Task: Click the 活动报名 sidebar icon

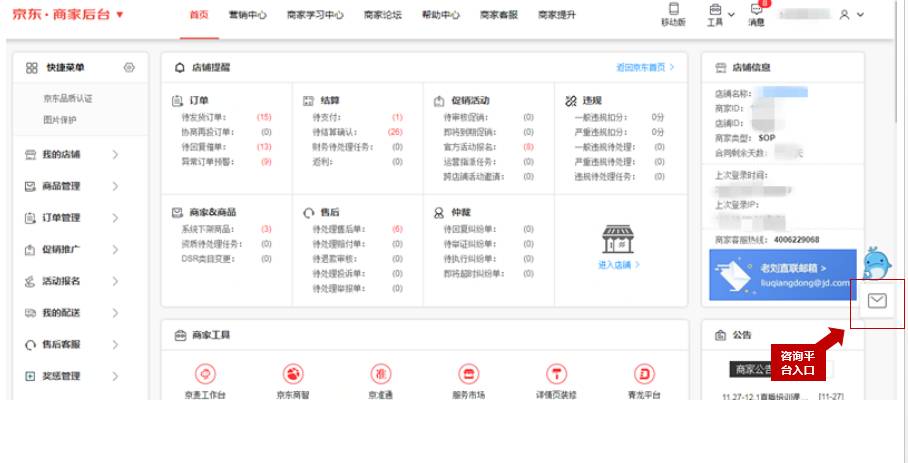Action: pyautogui.click(x=30, y=282)
